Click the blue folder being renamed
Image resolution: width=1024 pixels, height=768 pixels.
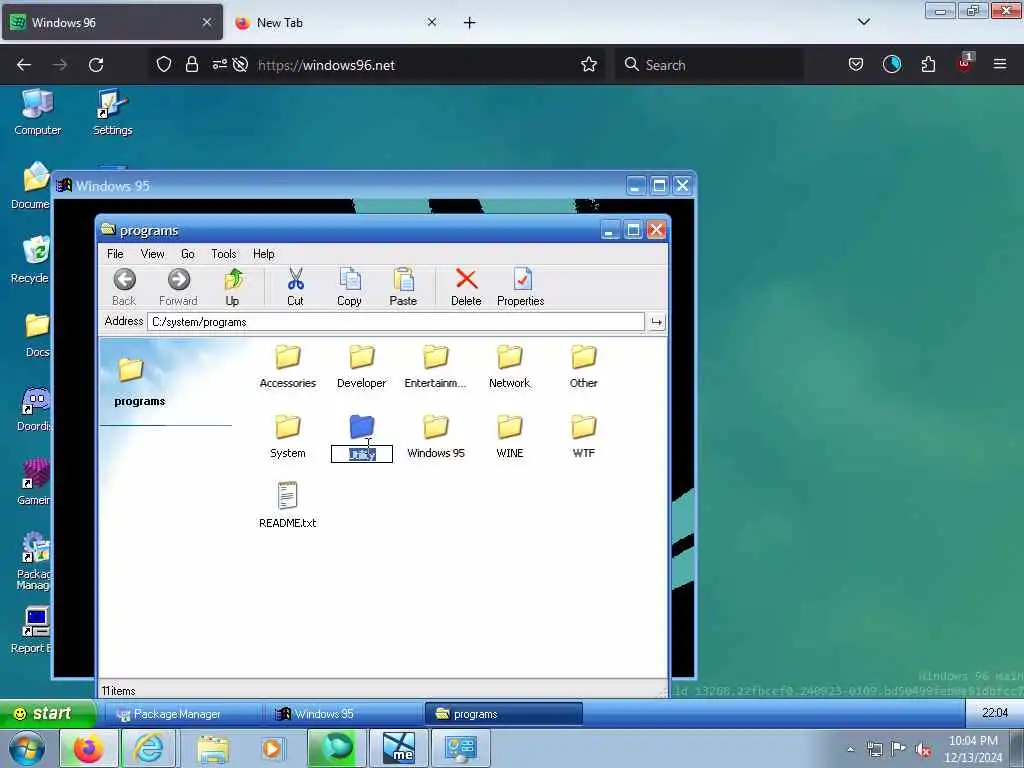coord(361,426)
